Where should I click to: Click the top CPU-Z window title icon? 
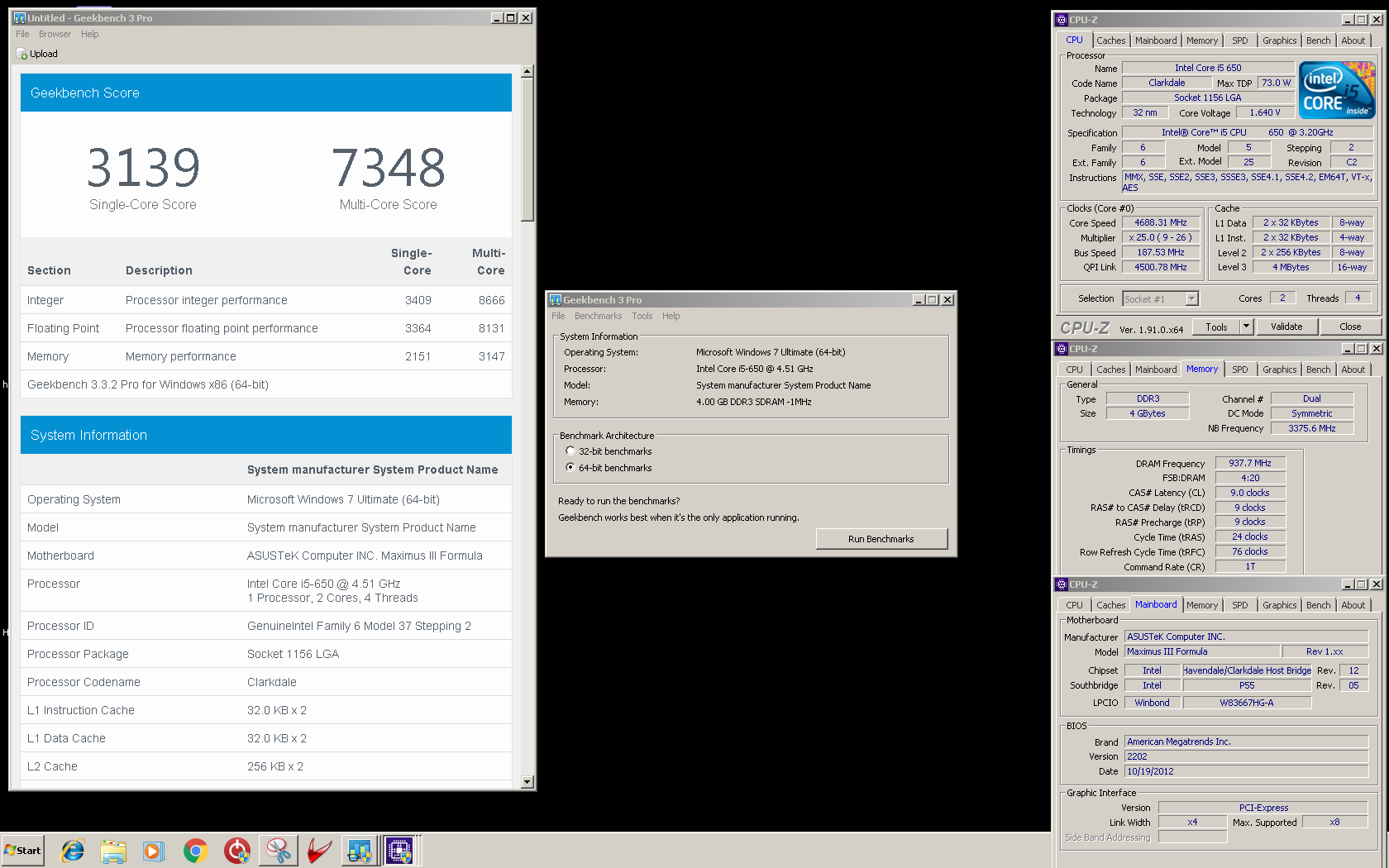click(1062, 19)
